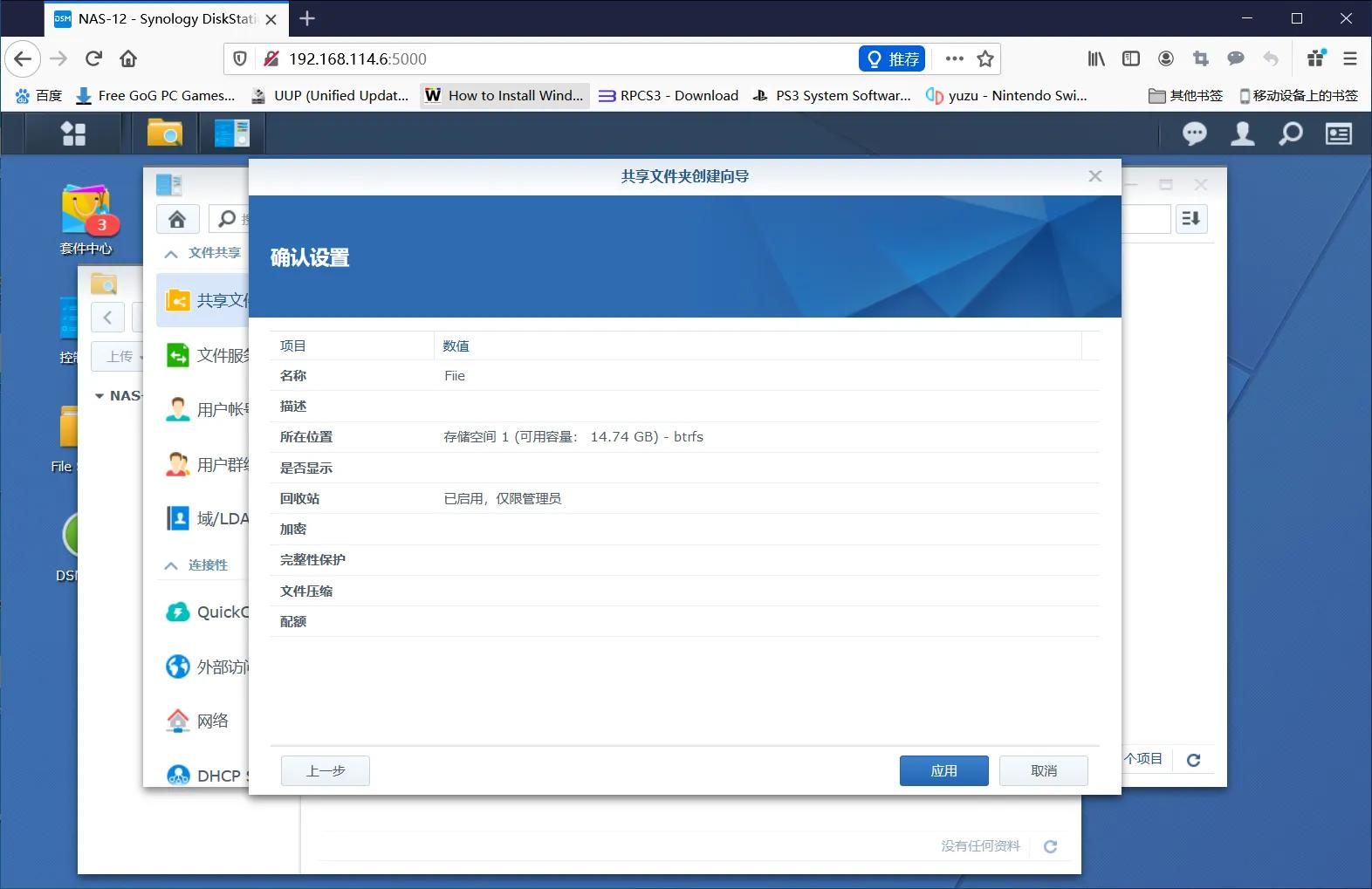Open DSM search magnifier icon

pyautogui.click(x=1291, y=133)
